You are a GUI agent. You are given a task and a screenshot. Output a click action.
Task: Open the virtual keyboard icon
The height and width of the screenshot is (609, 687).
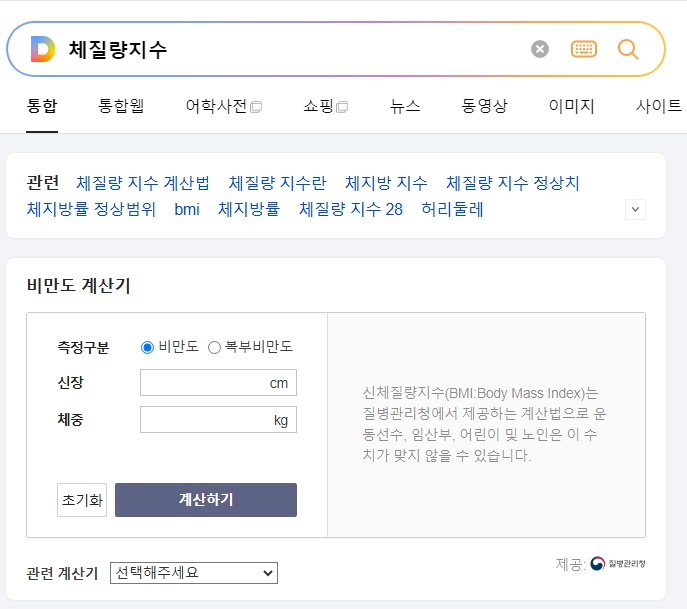(x=584, y=49)
